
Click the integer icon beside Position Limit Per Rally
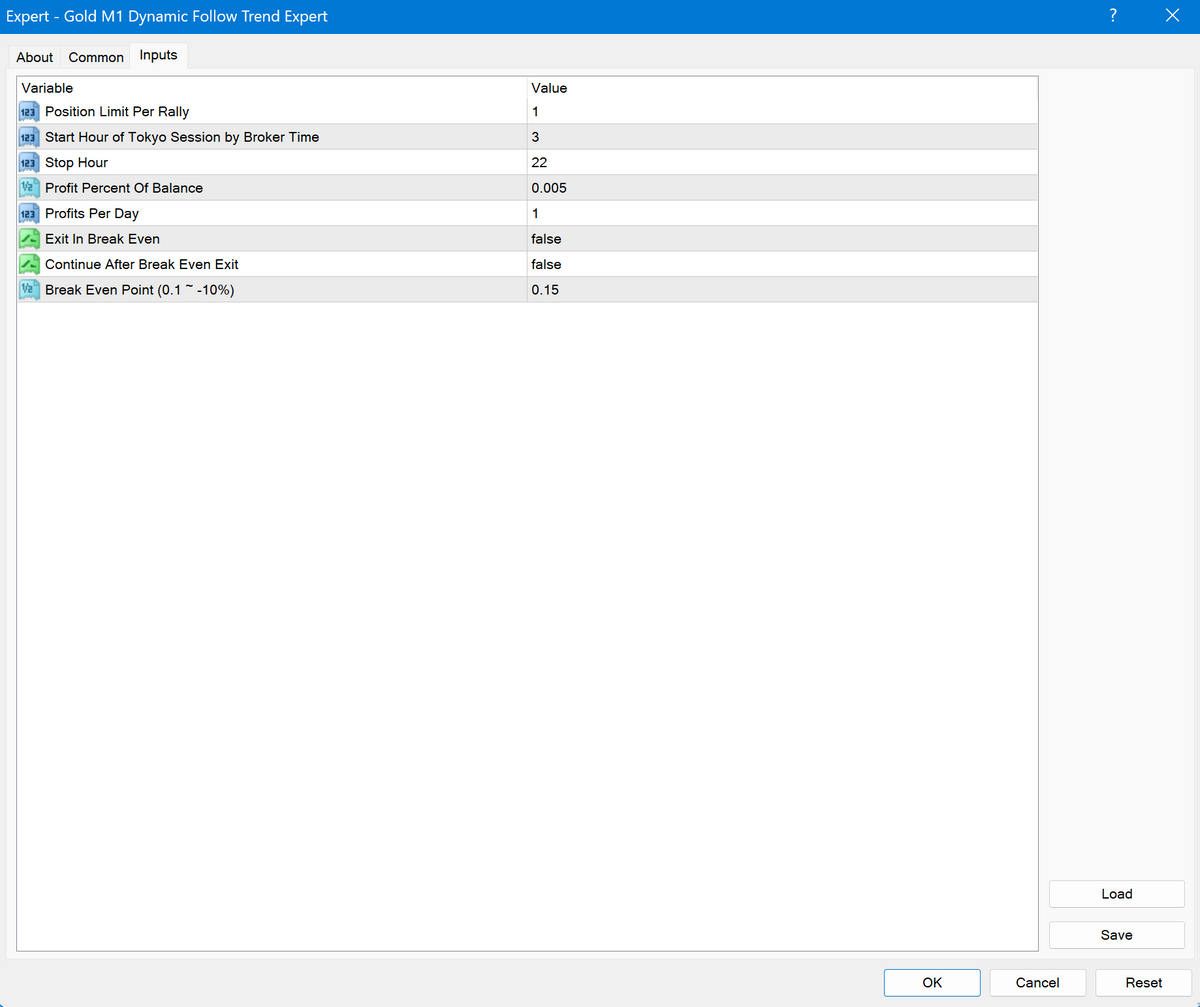point(29,111)
